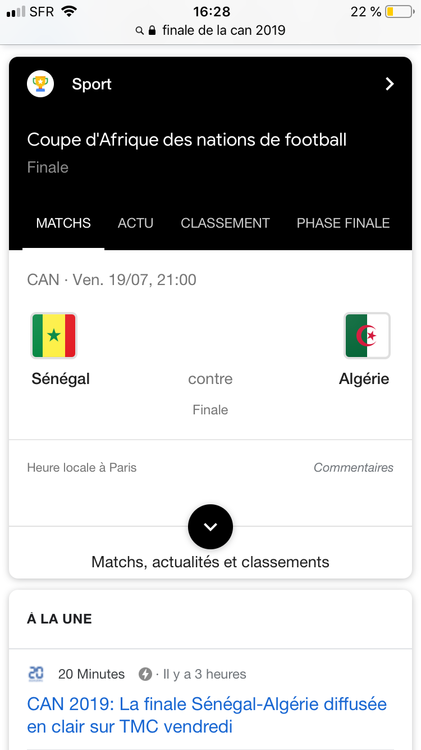Tap the lock icon in address bar
This screenshot has width=421, height=750.
coord(152,31)
